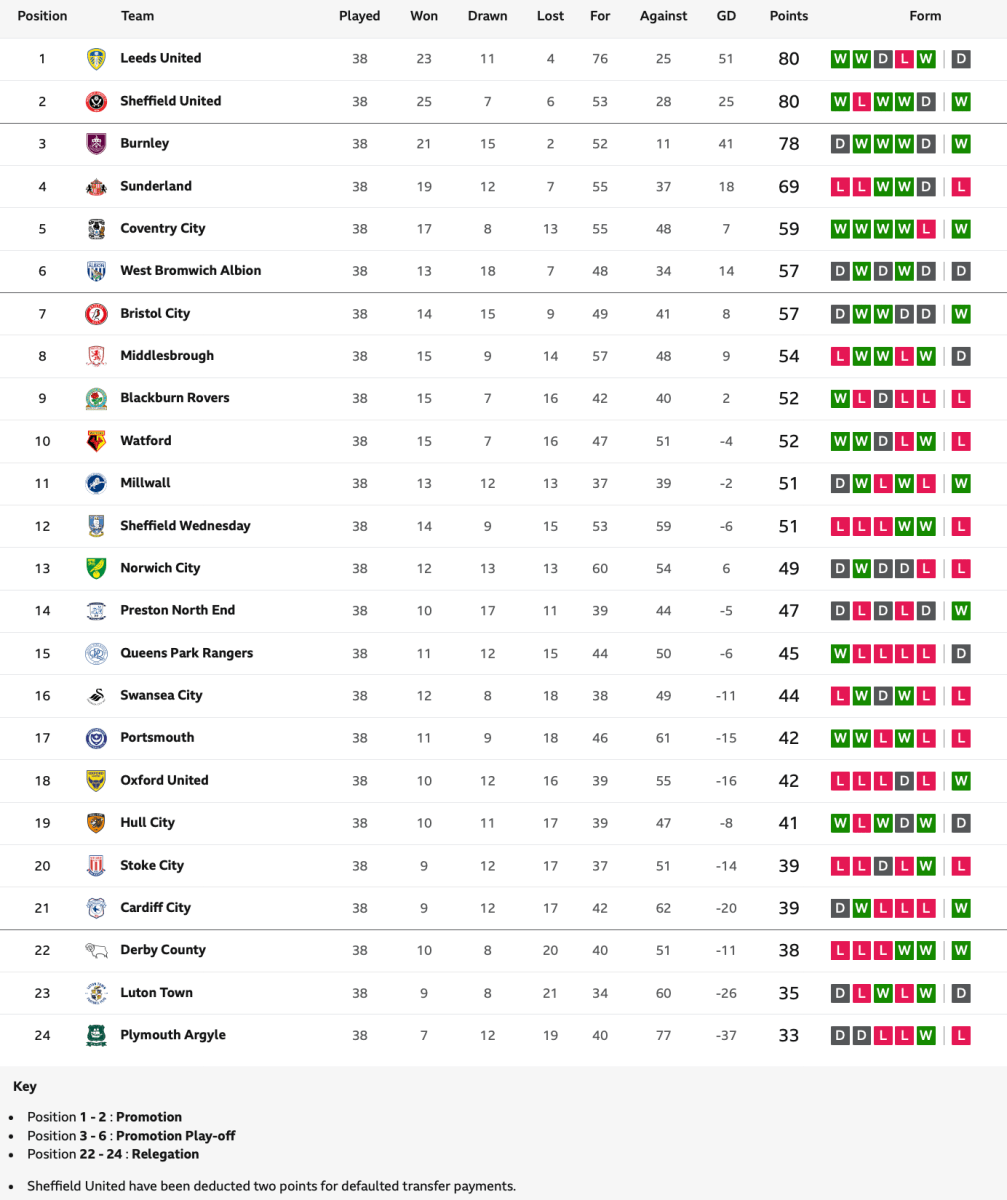Open the Sunderland team link
The image size is (1007, 1200).
click(x=156, y=186)
